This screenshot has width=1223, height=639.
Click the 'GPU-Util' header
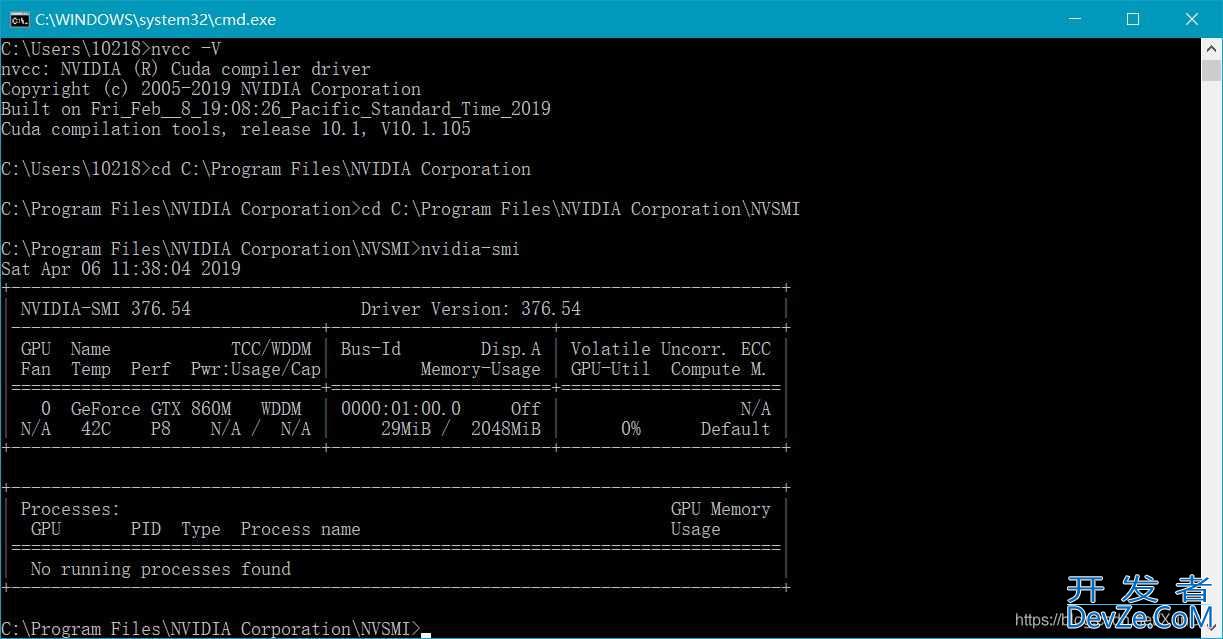pyautogui.click(x=611, y=369)
